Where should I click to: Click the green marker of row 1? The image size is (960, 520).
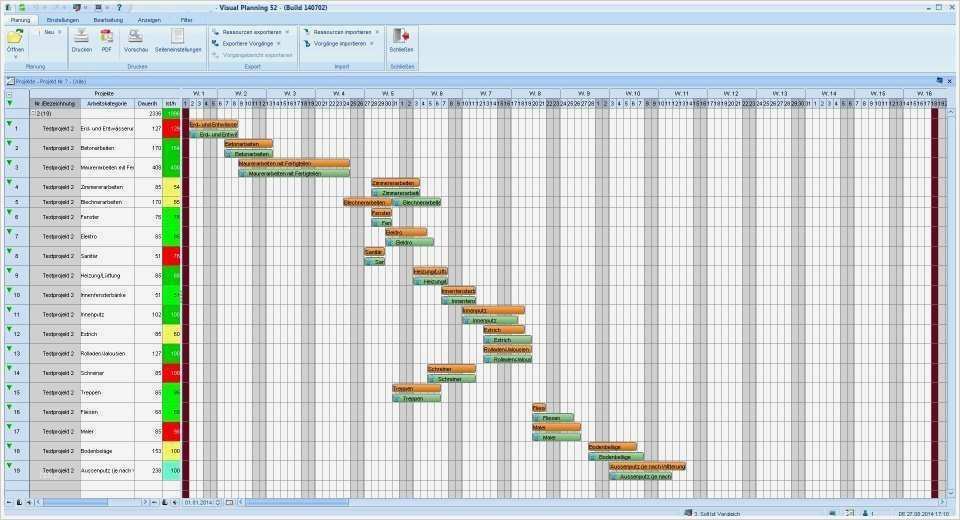click(x=9, y=123)
